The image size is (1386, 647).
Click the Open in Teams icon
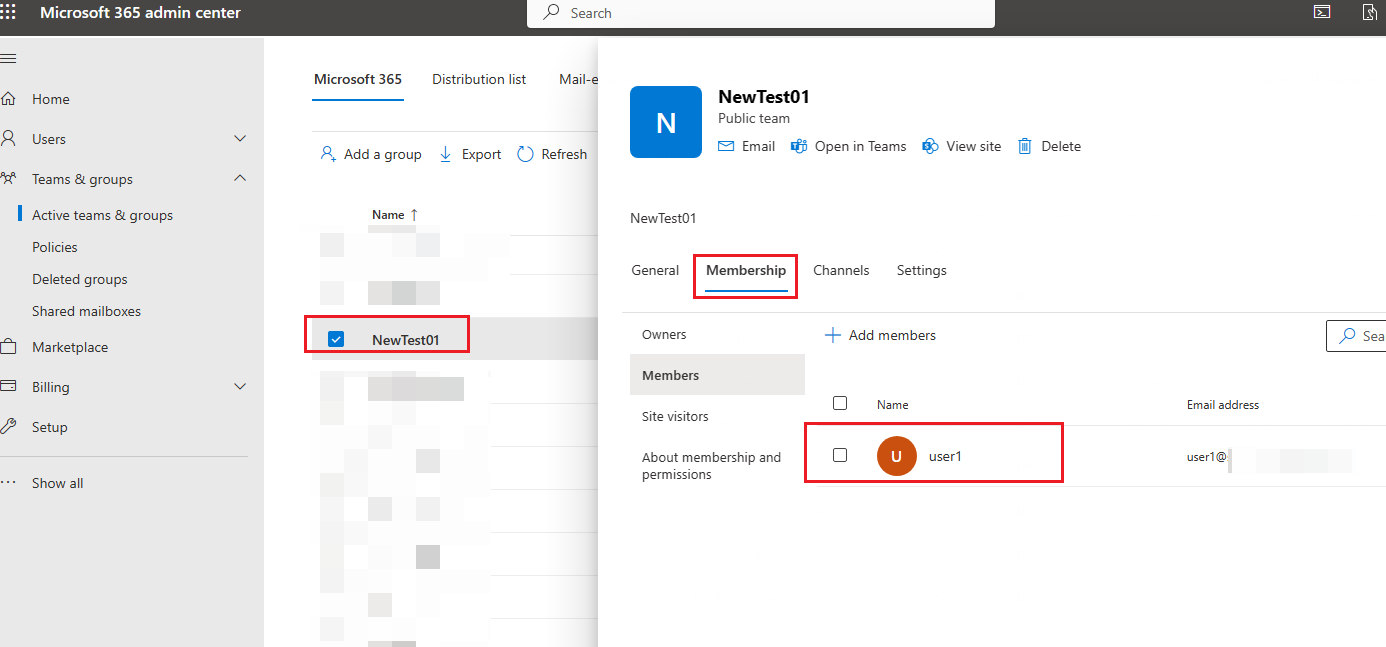click(x=799, y=146)
